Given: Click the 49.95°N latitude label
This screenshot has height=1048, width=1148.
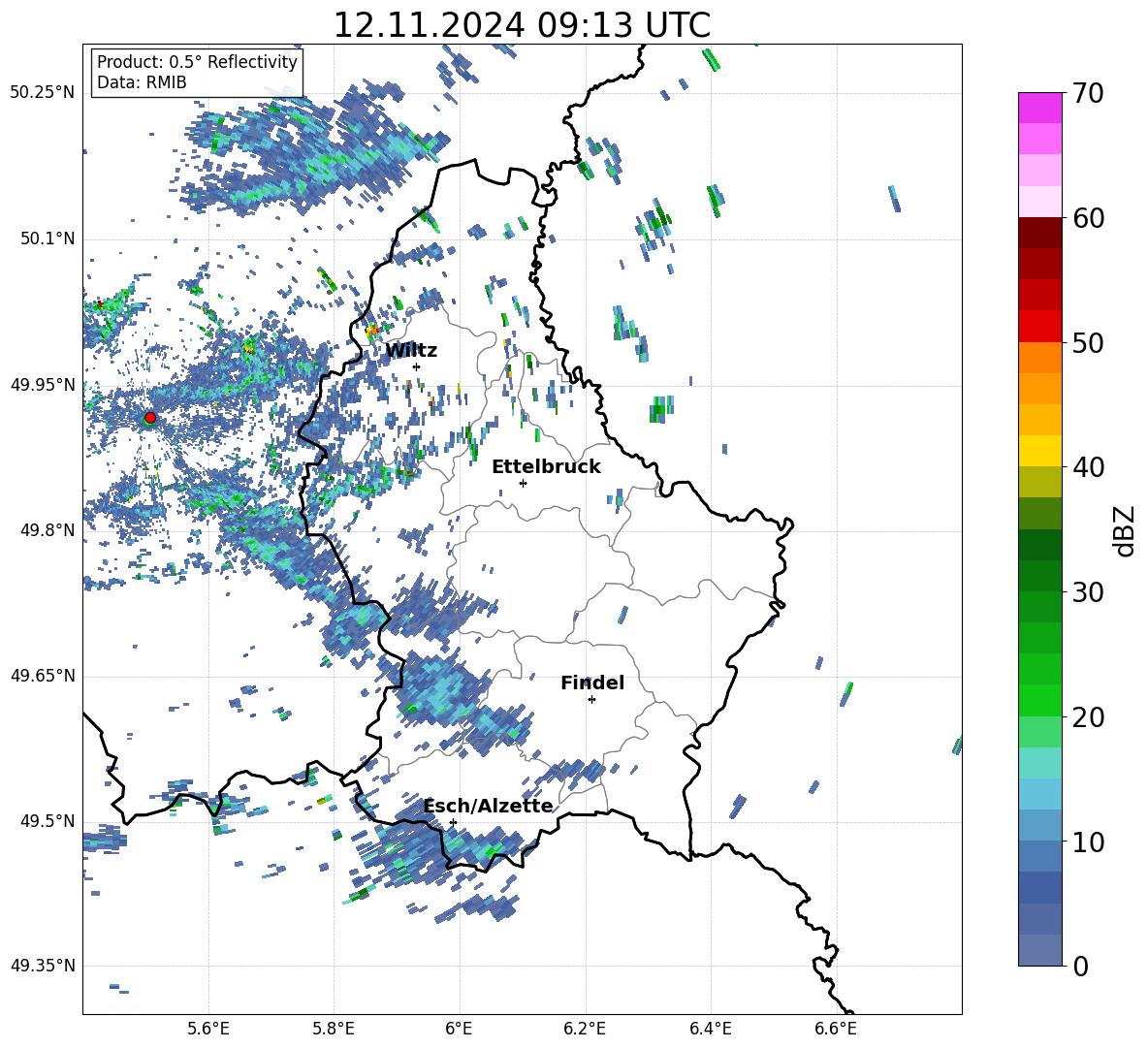Looking at the screenshot, I should pos(43,385).
